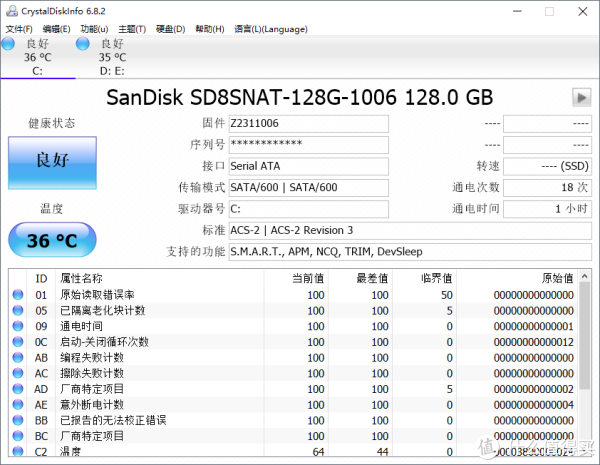The height and width of the screenshot is (465, 600).
Task: Click the CrystalDiskInfo title bar app icon
Action: click(x=12, y=11)
